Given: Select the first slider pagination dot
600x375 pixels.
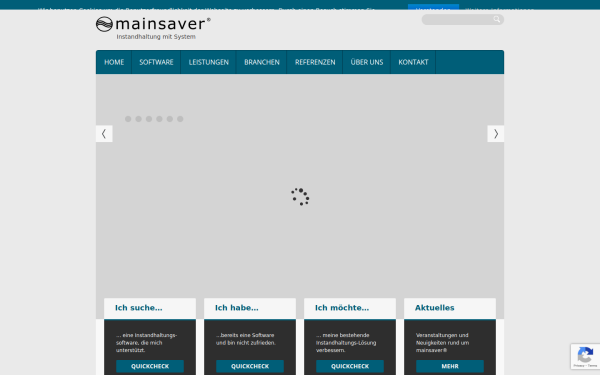Looking at the screenshot, I should (128, 119).
